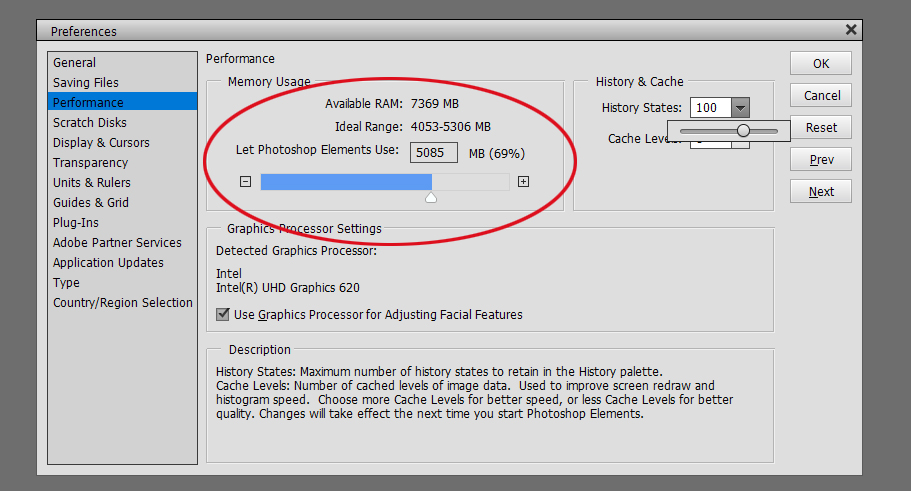Click the History States value field
Image resolution: width=911 pixels, height=491 pixels.
click(711, 107)
